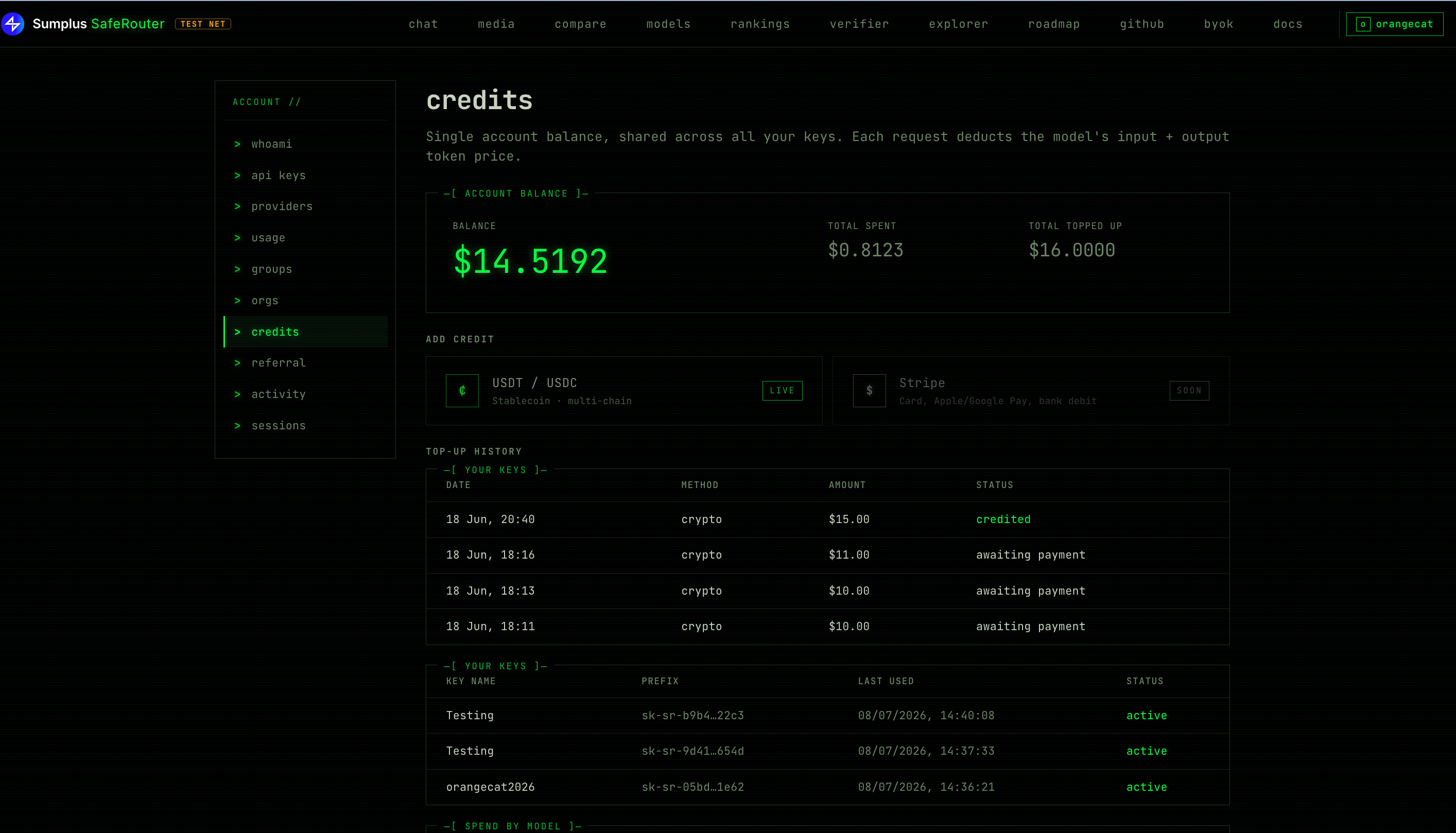Click the $14.5192 balance value
The width and height of the screenshot is (1456, 833).
click(x=530, y=262)
